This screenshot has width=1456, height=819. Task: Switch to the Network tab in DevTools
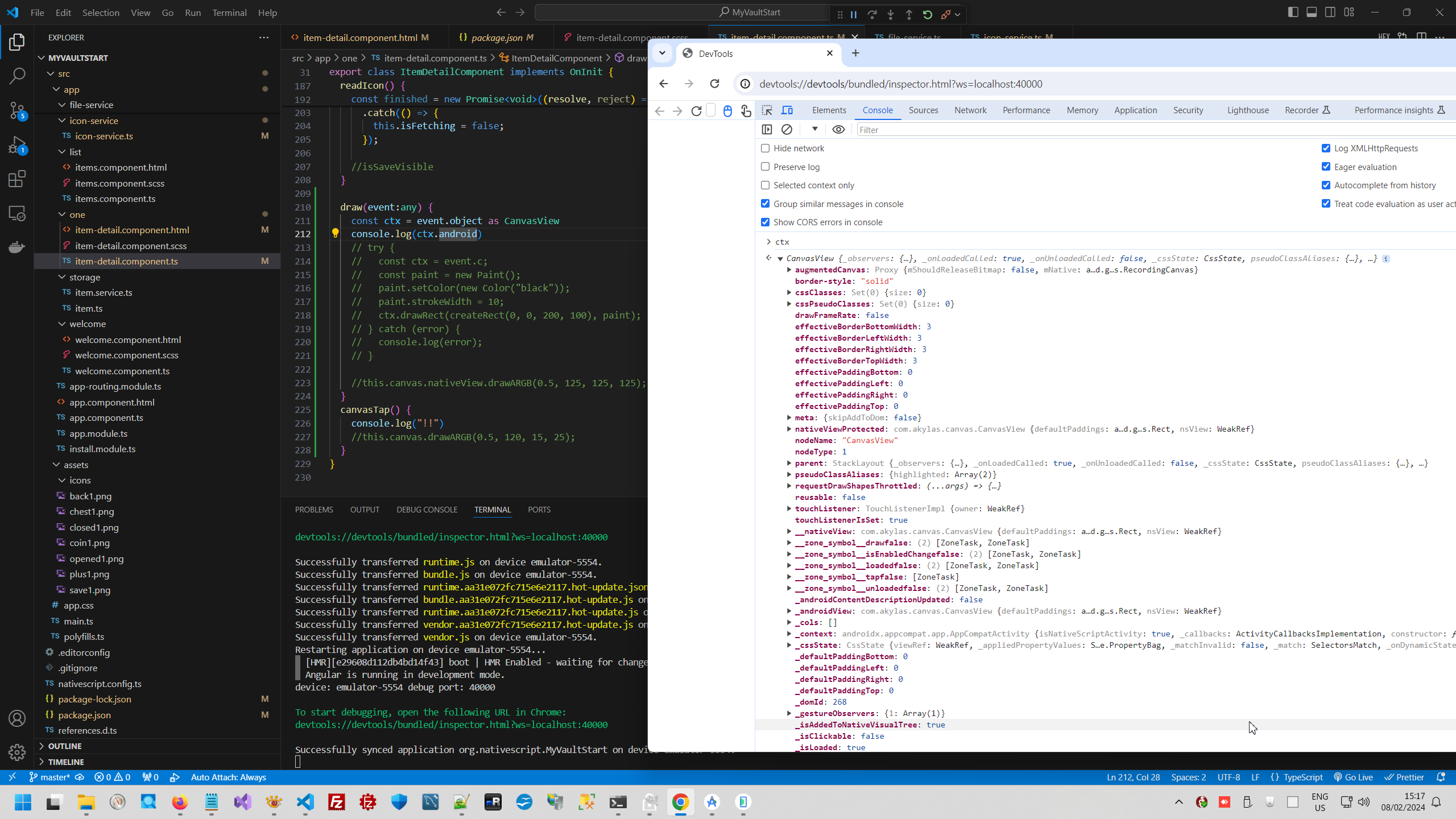click(970, 110)
